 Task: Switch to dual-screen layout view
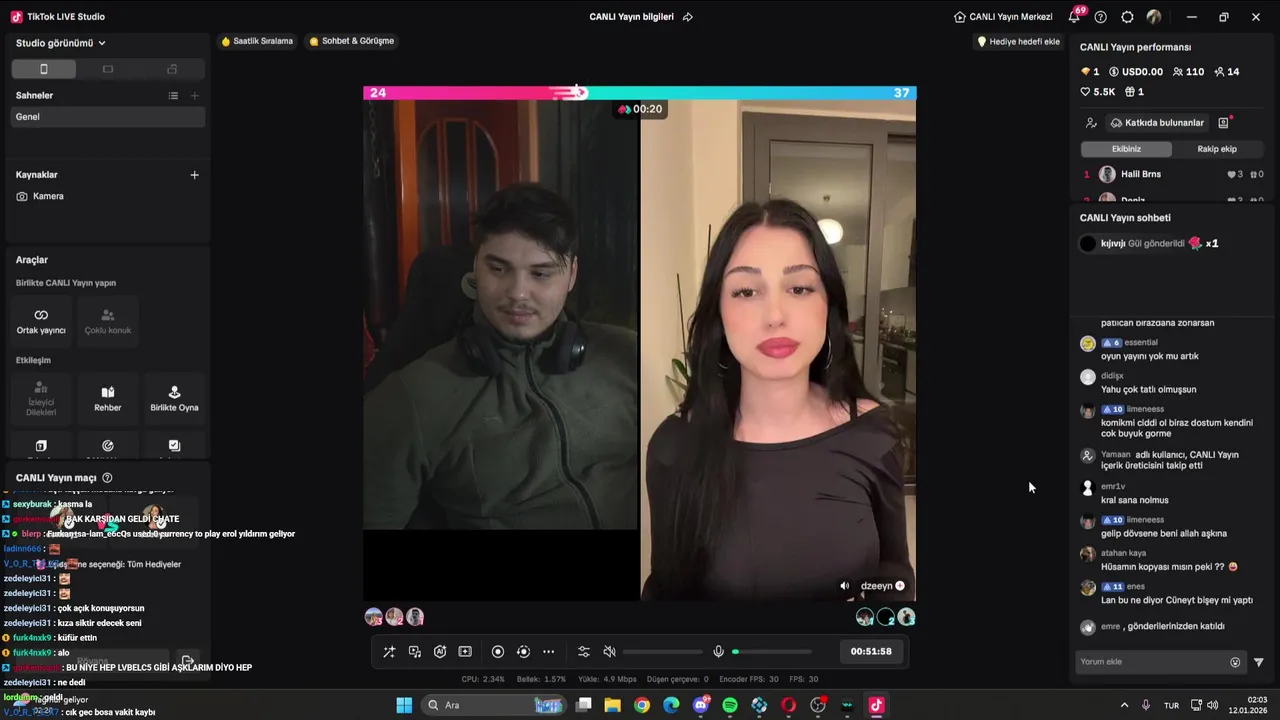point(172,69)
